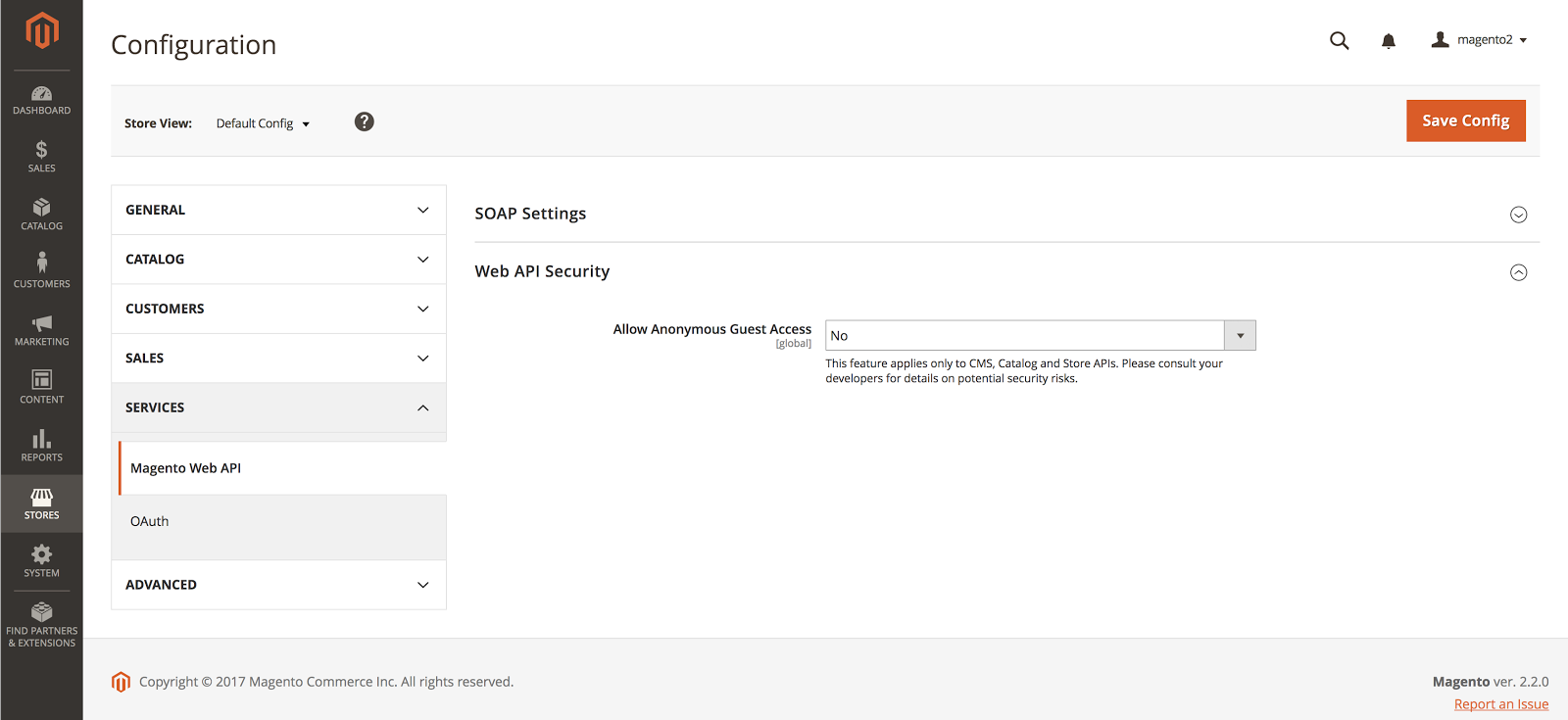Open the Stores sidebar menu
Image resolution: width=1568 pixels, height=720 pixels.
click(x=41, y=504)
